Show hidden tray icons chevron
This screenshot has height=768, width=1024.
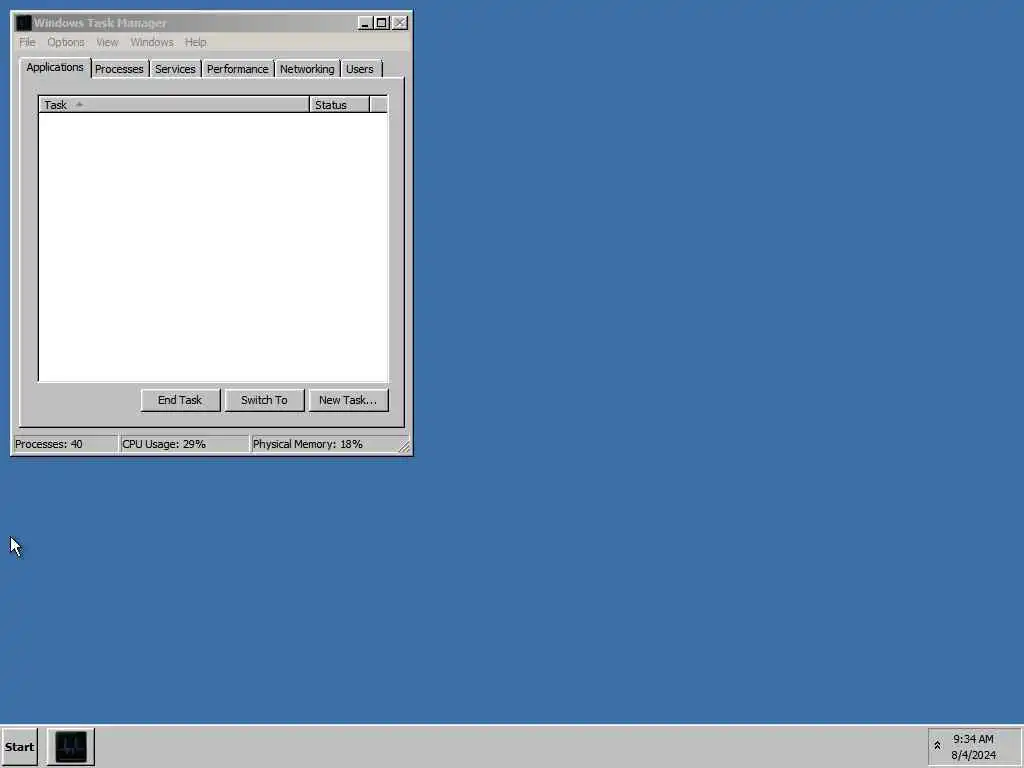[x=937, y=746]
